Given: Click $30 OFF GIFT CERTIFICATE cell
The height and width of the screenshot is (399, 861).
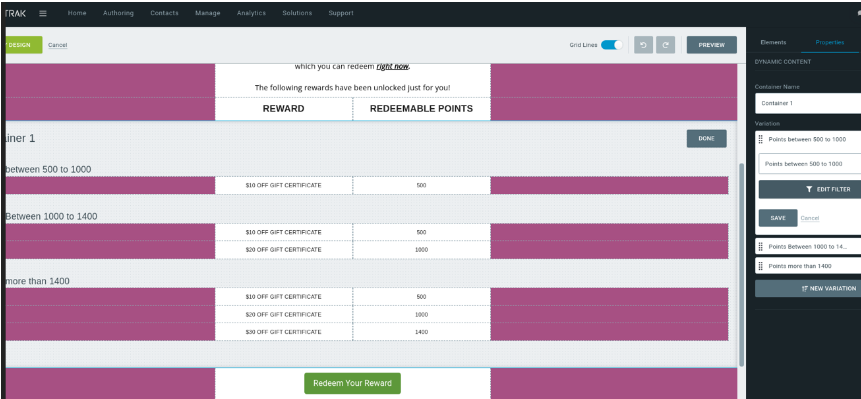Looking at the screenshot, I should point(283,332).
